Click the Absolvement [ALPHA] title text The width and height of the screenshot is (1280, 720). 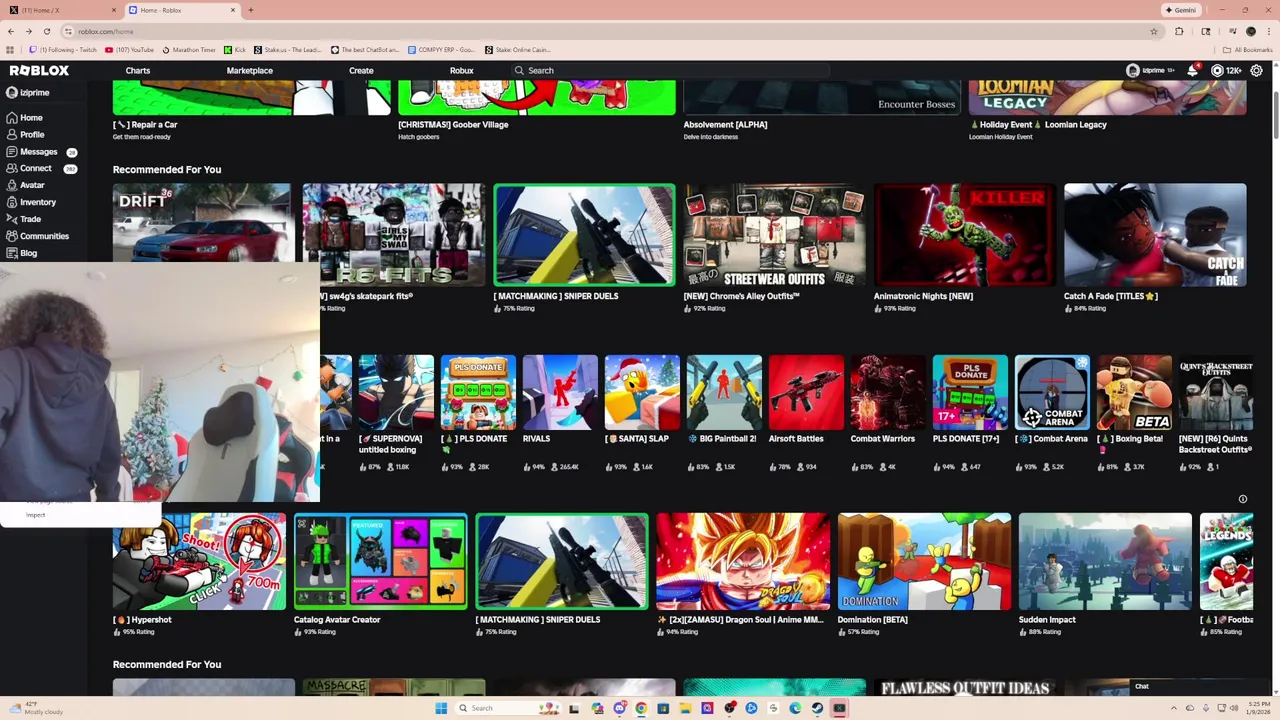[725, 124]
